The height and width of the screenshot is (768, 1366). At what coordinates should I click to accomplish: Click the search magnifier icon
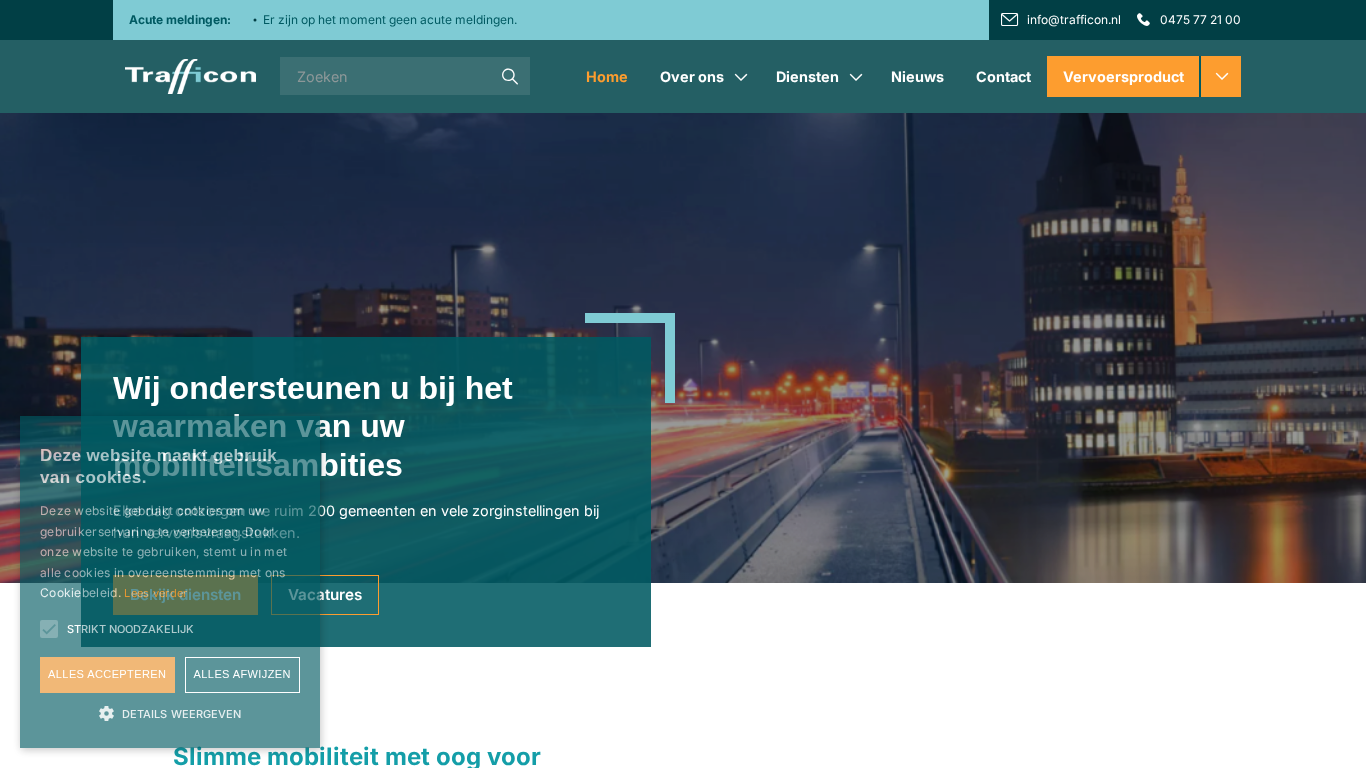[510, 76]
